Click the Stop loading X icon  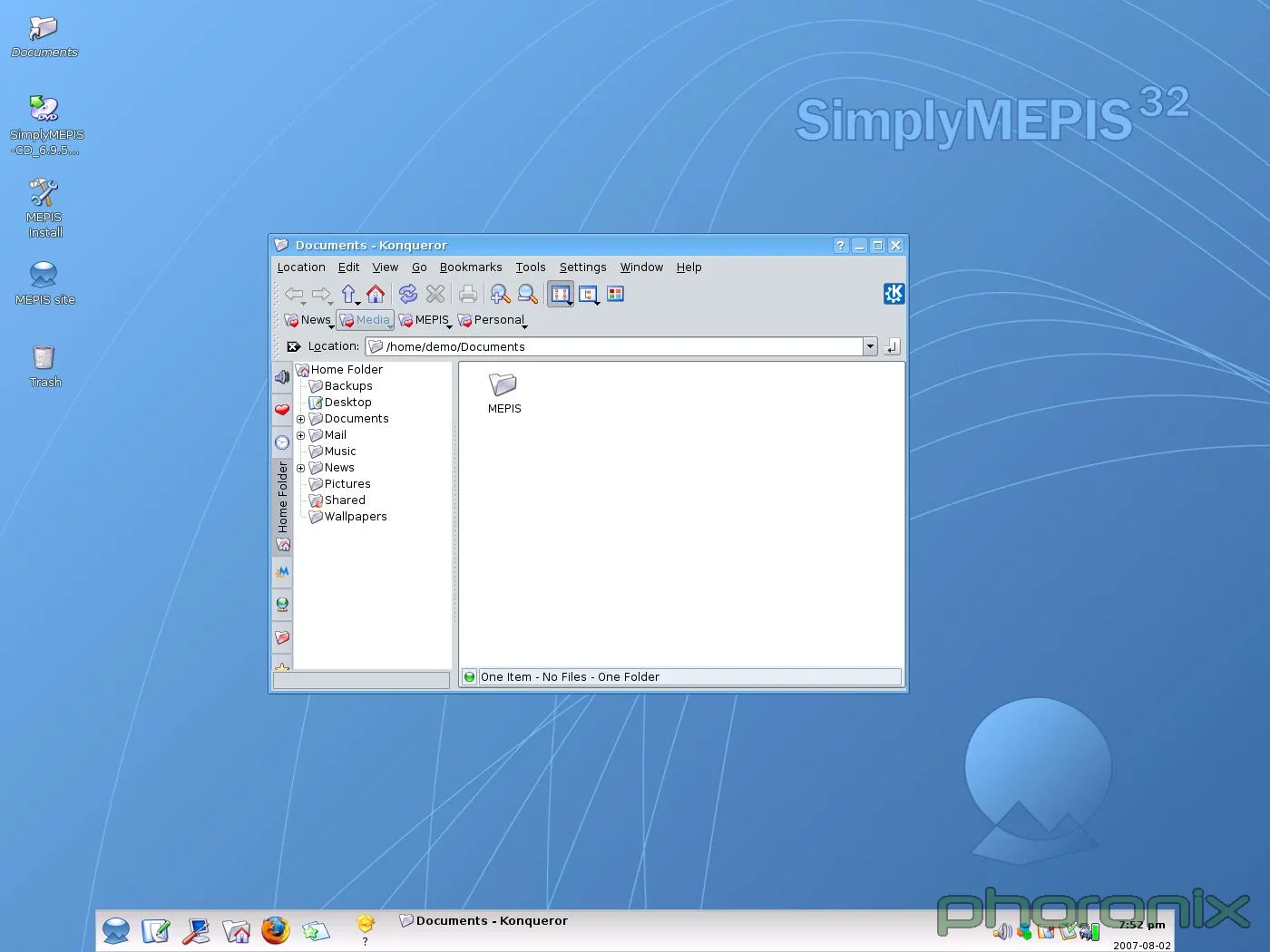tap(435, 294)
